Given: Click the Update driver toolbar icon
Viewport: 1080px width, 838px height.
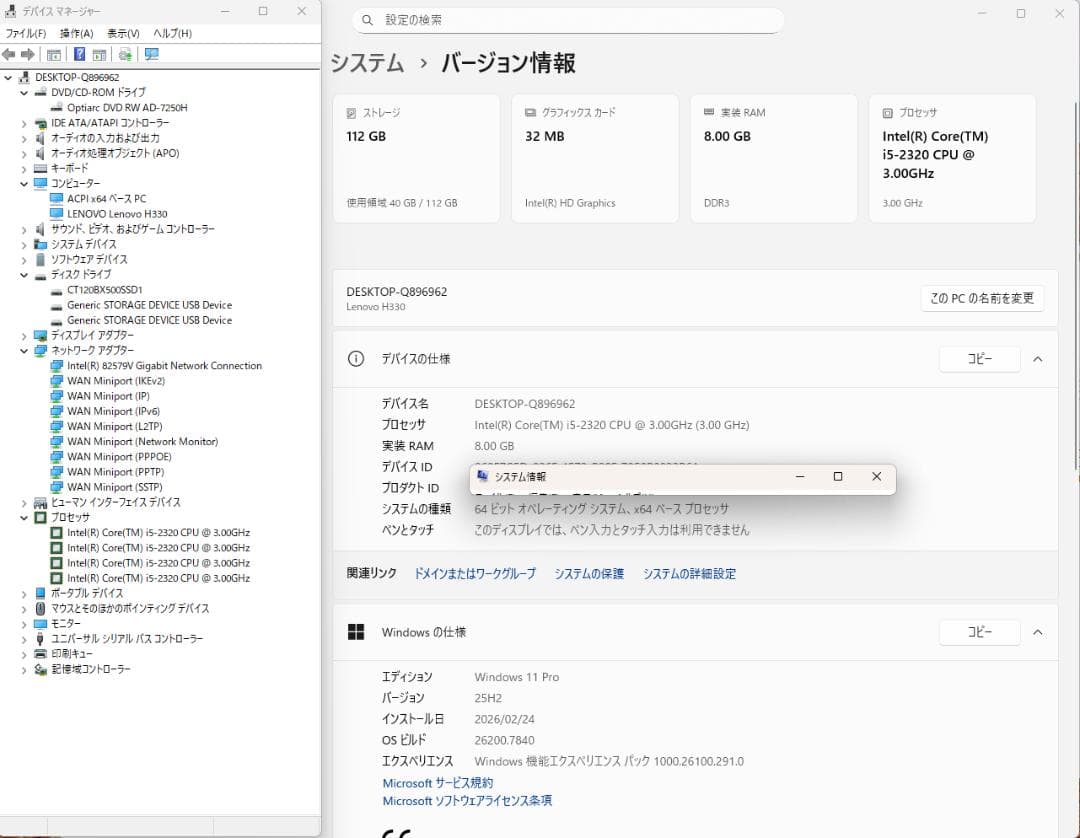Looking at the screenshot, I should coord(125,54).
